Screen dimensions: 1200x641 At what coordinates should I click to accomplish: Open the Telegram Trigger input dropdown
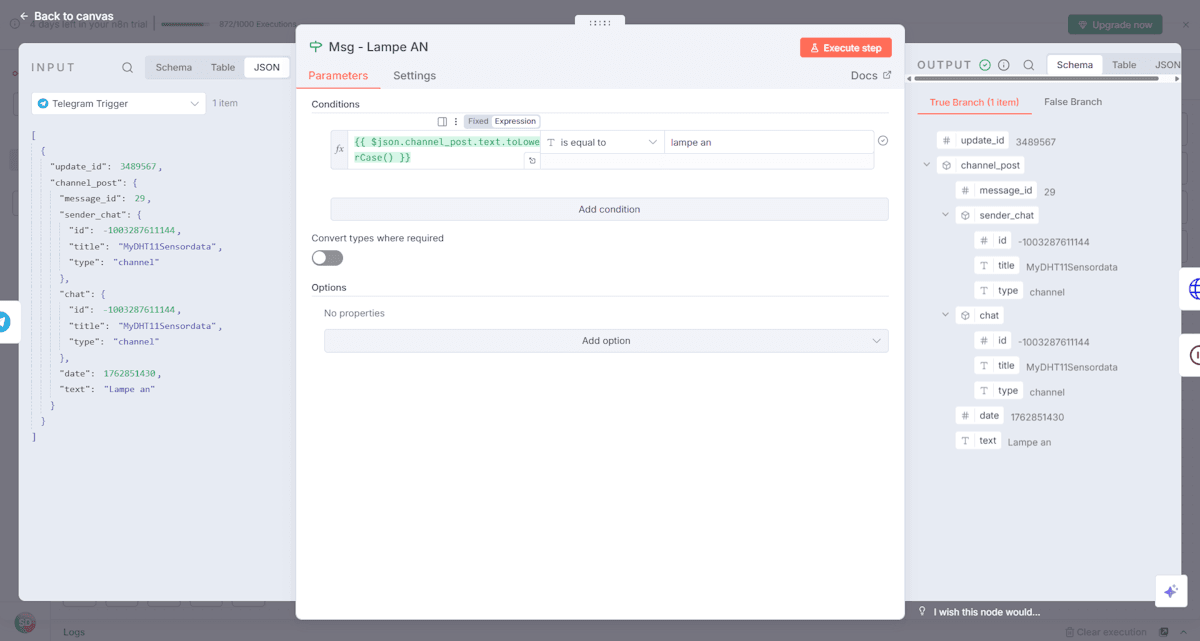click(x=118, y=104)
